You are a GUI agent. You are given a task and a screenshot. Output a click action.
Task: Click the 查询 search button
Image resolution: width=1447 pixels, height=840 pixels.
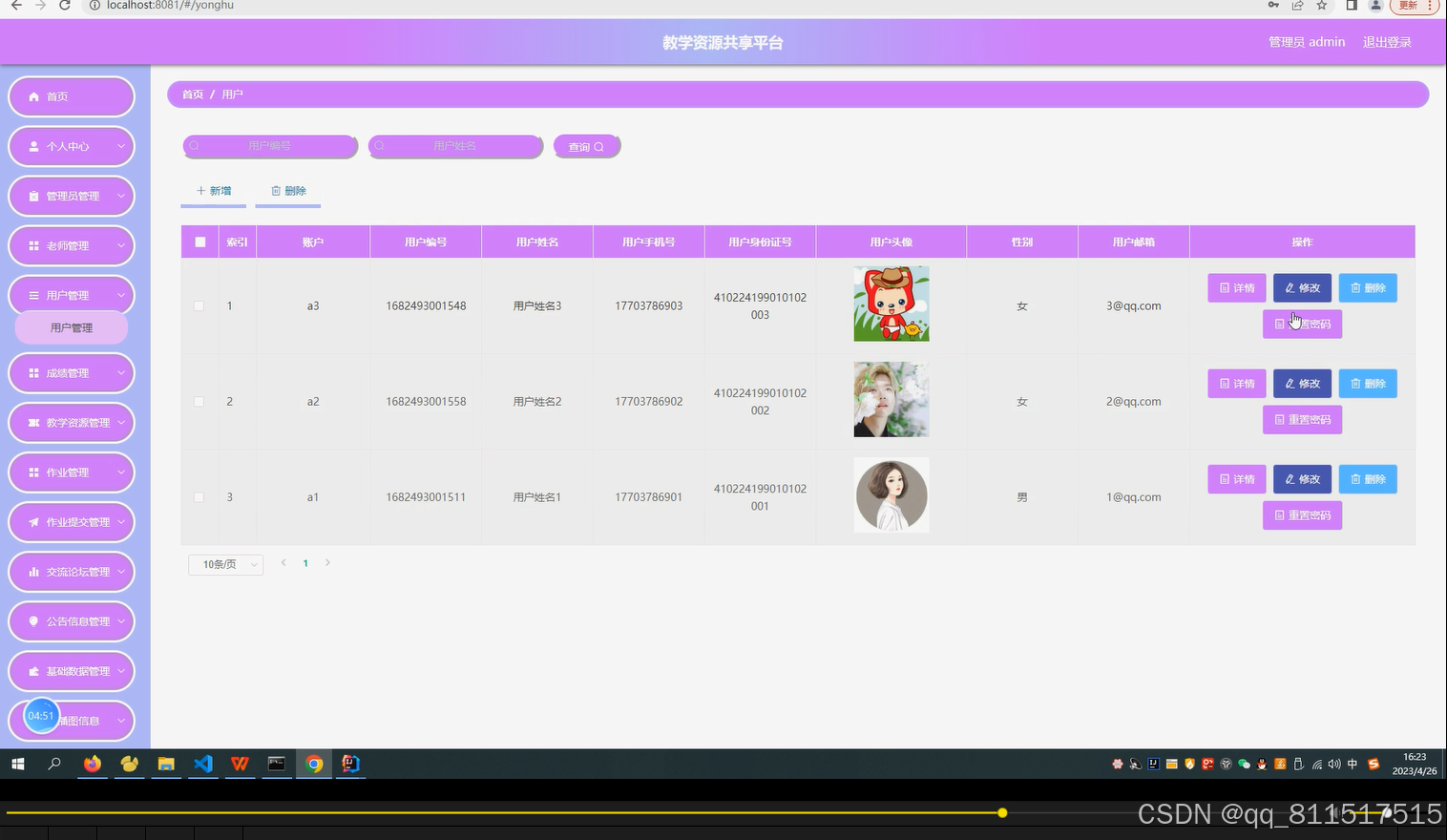point(587,146)
